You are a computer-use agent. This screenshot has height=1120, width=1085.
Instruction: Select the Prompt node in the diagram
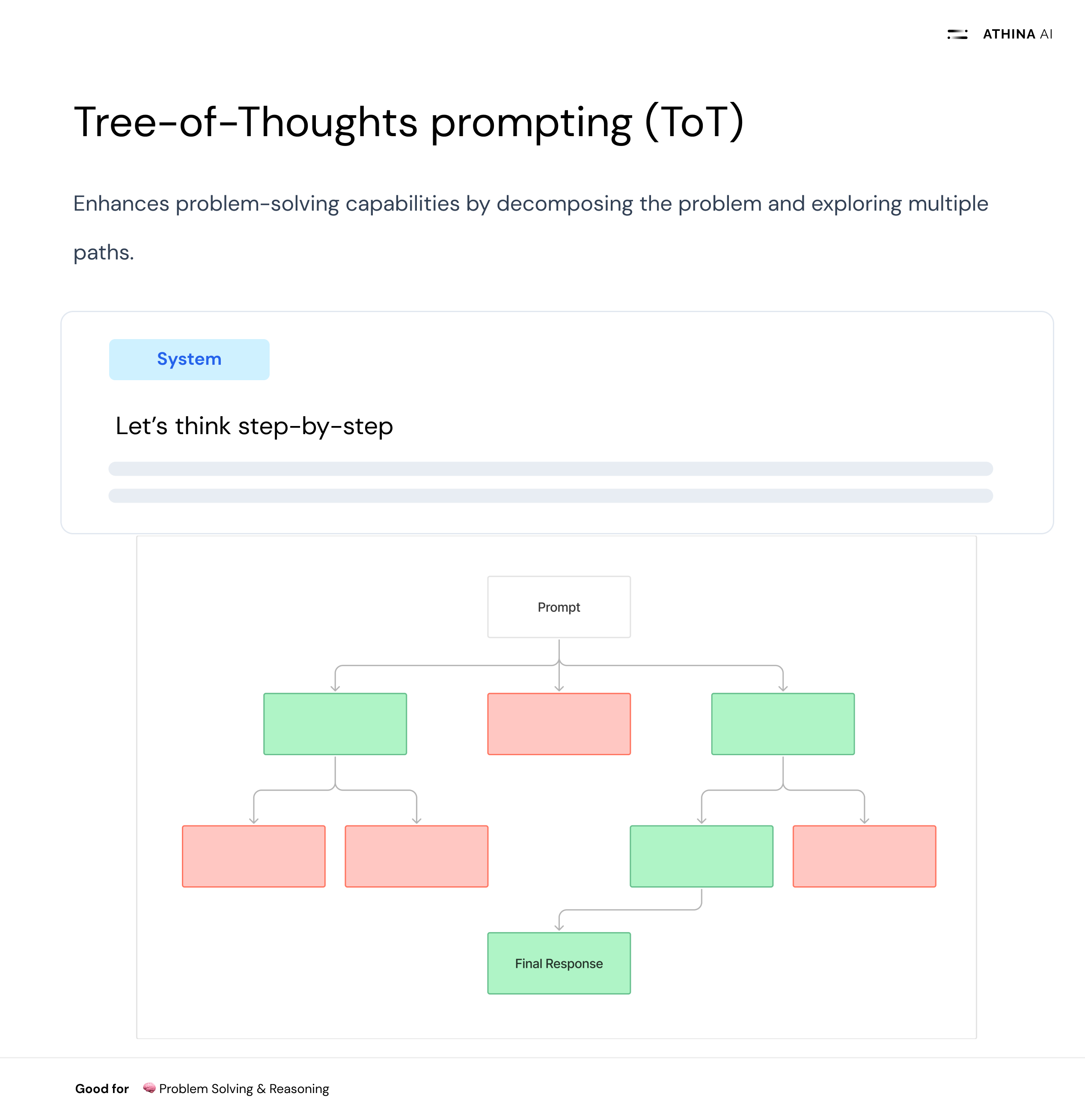(559, 607)
